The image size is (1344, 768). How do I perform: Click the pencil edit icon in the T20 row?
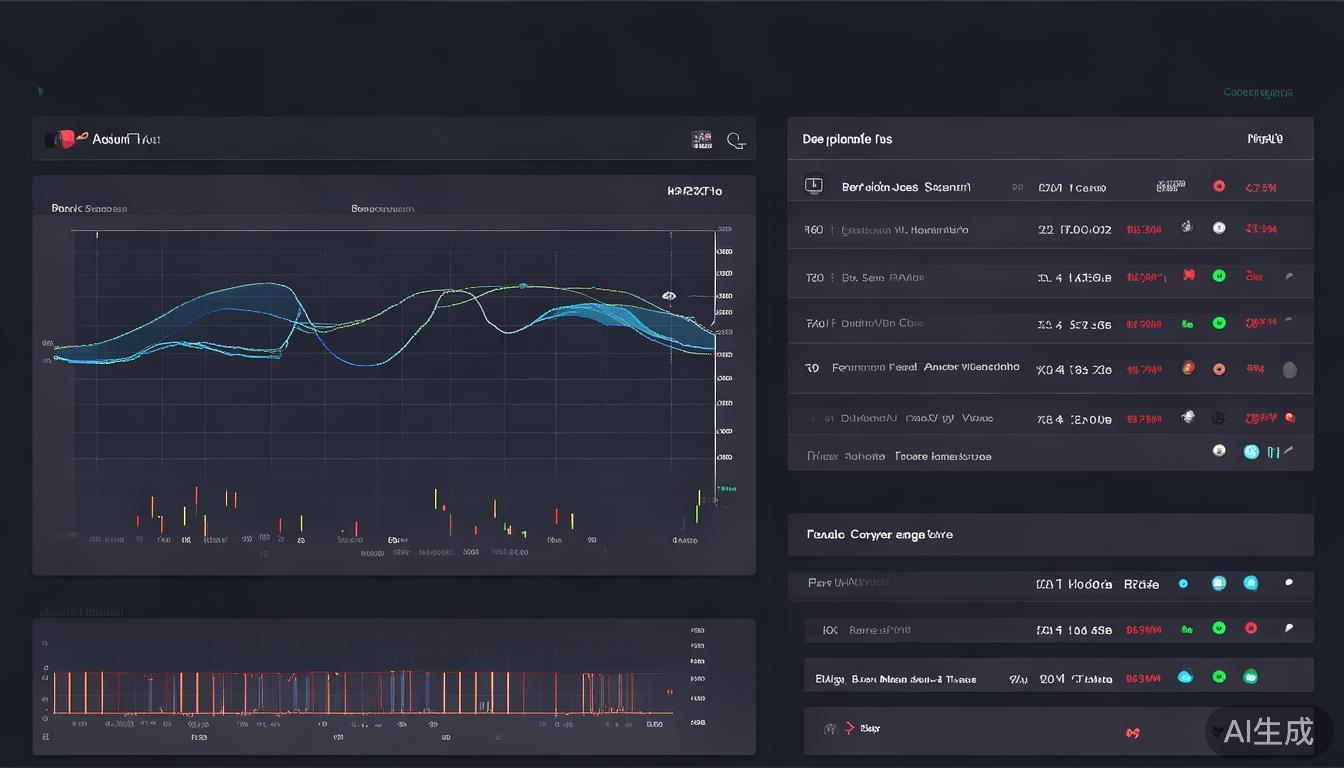click(x=1289, y=276)
